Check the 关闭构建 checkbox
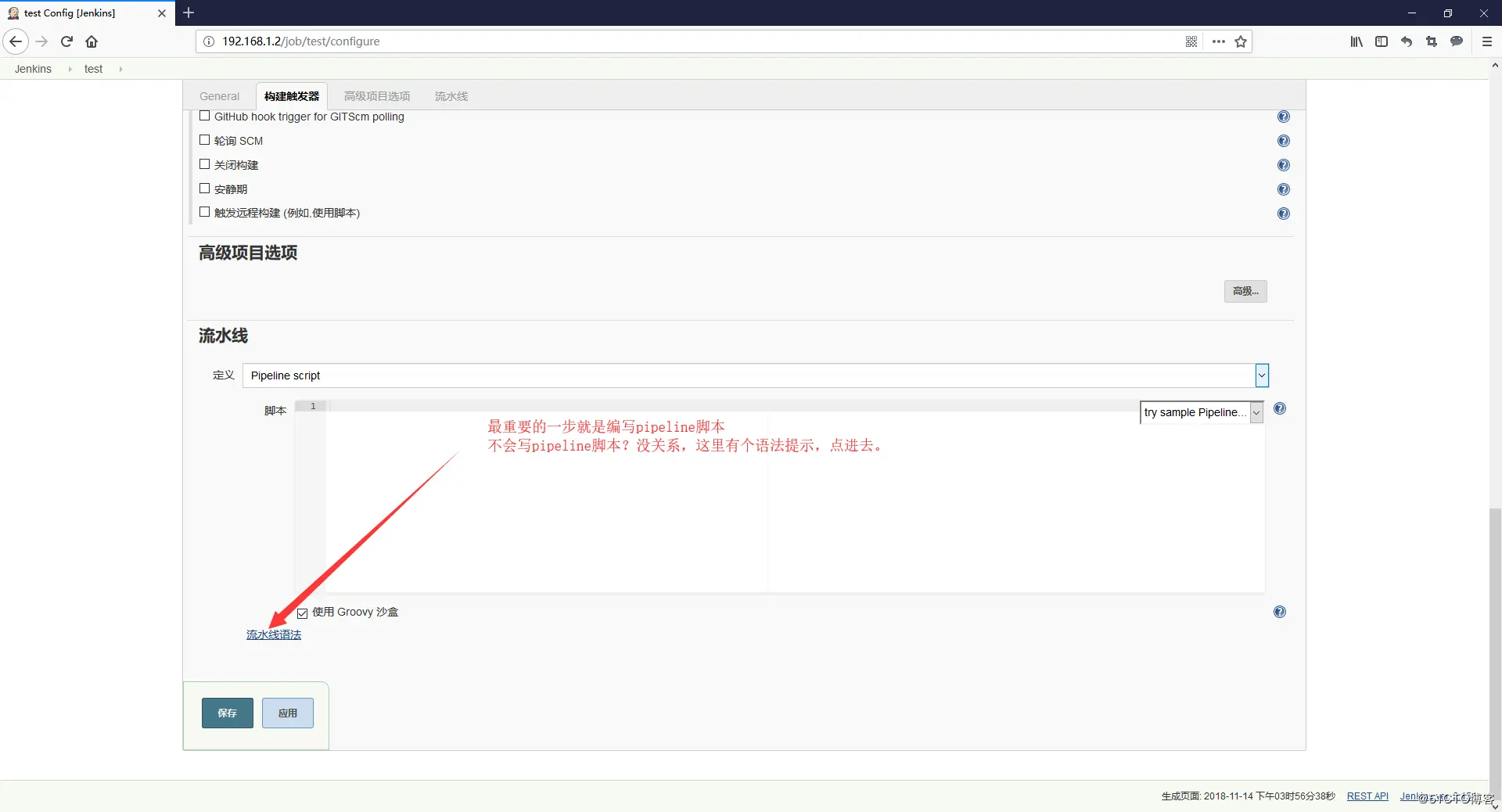Image resolution: width=1502 pixels, height=812 pixels. (x=205, y=164)
